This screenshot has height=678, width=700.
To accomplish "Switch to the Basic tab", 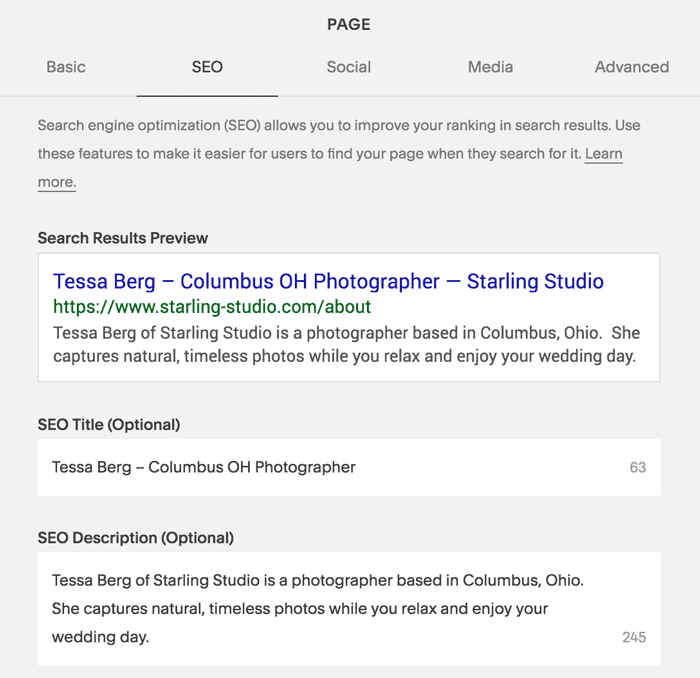I will 66,67.
